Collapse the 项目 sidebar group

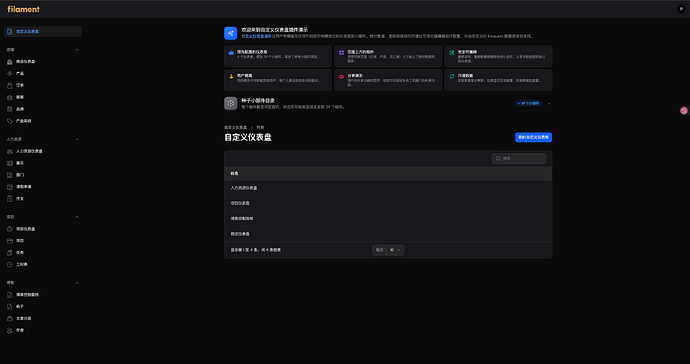pos(77,217)
